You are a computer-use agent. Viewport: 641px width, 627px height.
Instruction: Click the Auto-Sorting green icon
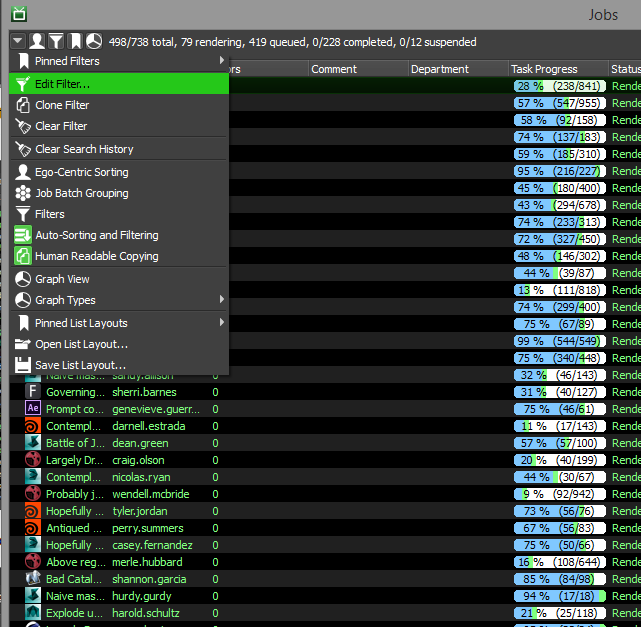tap(23, 235)
